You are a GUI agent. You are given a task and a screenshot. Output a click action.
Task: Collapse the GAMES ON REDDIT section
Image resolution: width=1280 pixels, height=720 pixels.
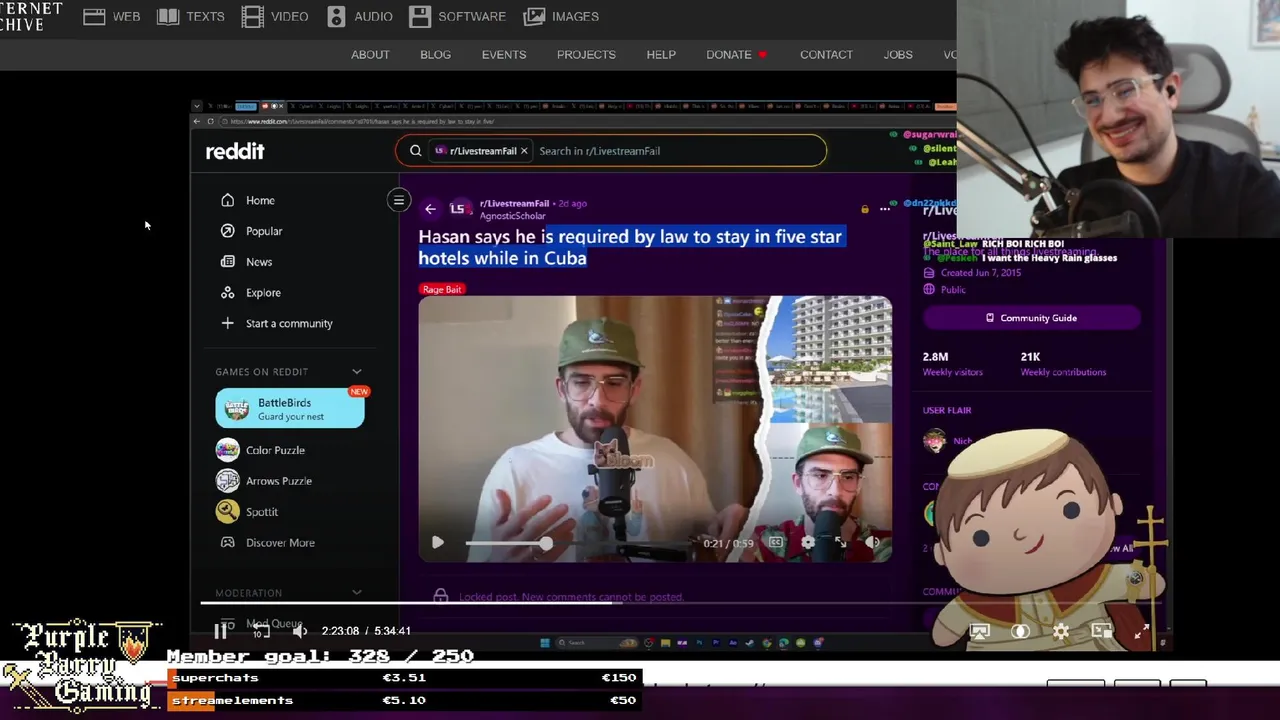[x=357, y=372]
